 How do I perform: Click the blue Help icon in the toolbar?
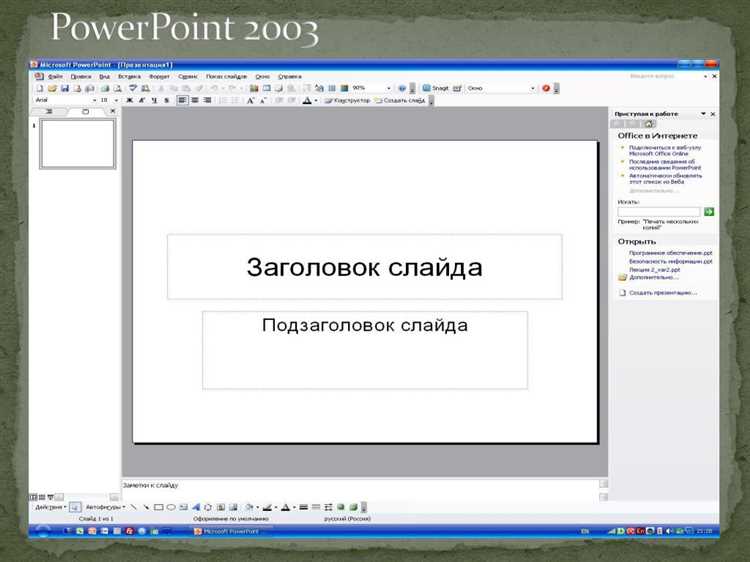tap(402, 88)
